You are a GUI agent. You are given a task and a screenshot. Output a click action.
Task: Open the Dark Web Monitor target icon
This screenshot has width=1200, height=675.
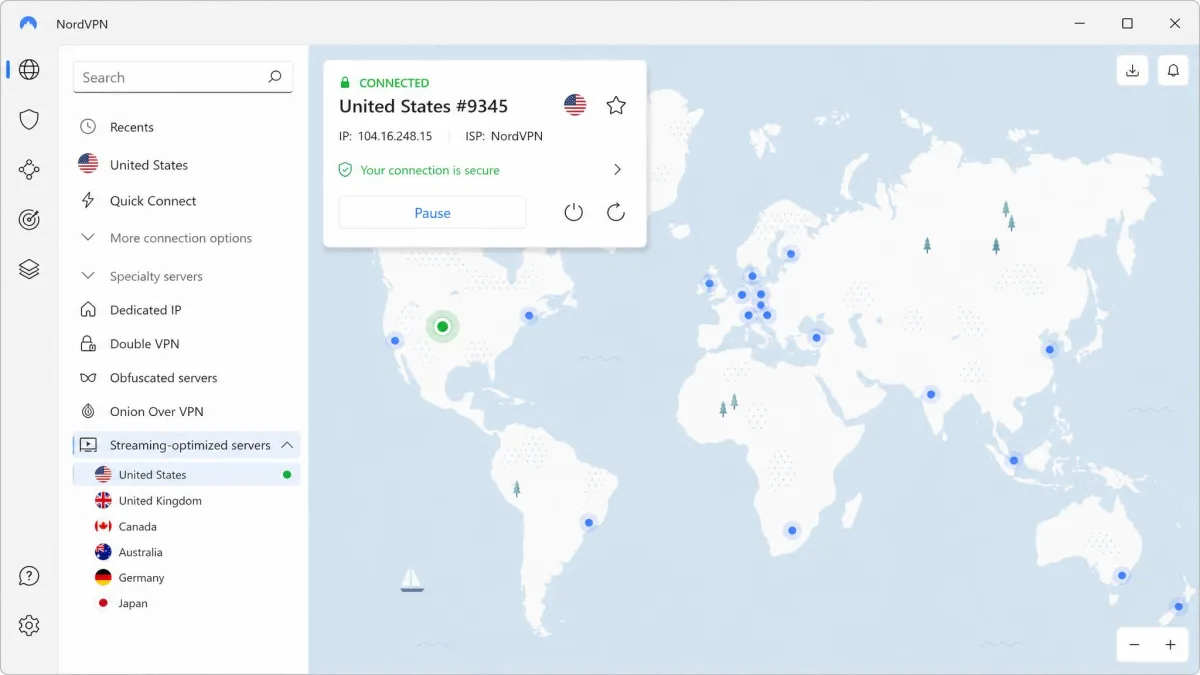(29, 220)
